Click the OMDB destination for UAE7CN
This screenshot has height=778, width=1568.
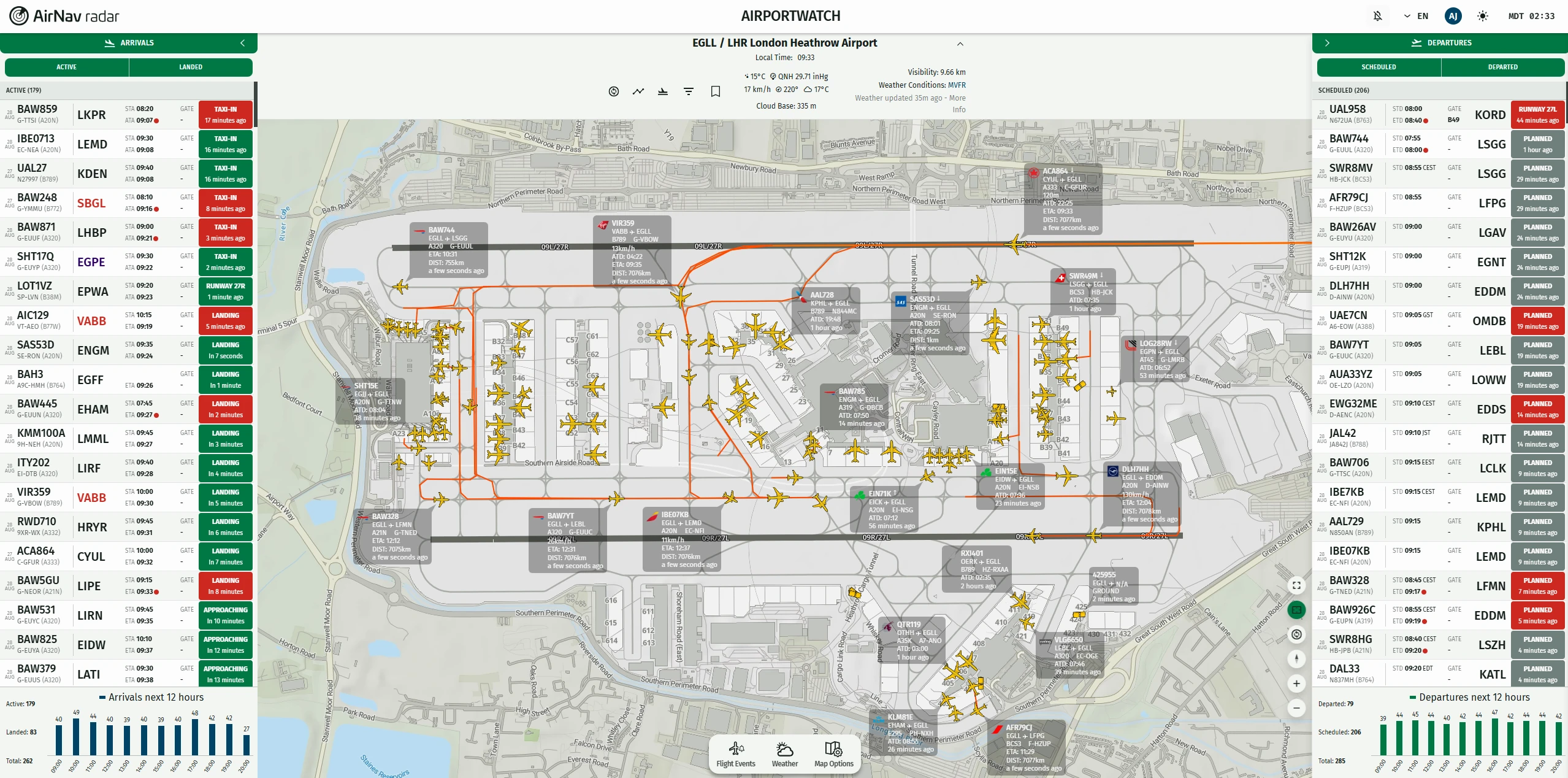click(x=1489, y=321)
